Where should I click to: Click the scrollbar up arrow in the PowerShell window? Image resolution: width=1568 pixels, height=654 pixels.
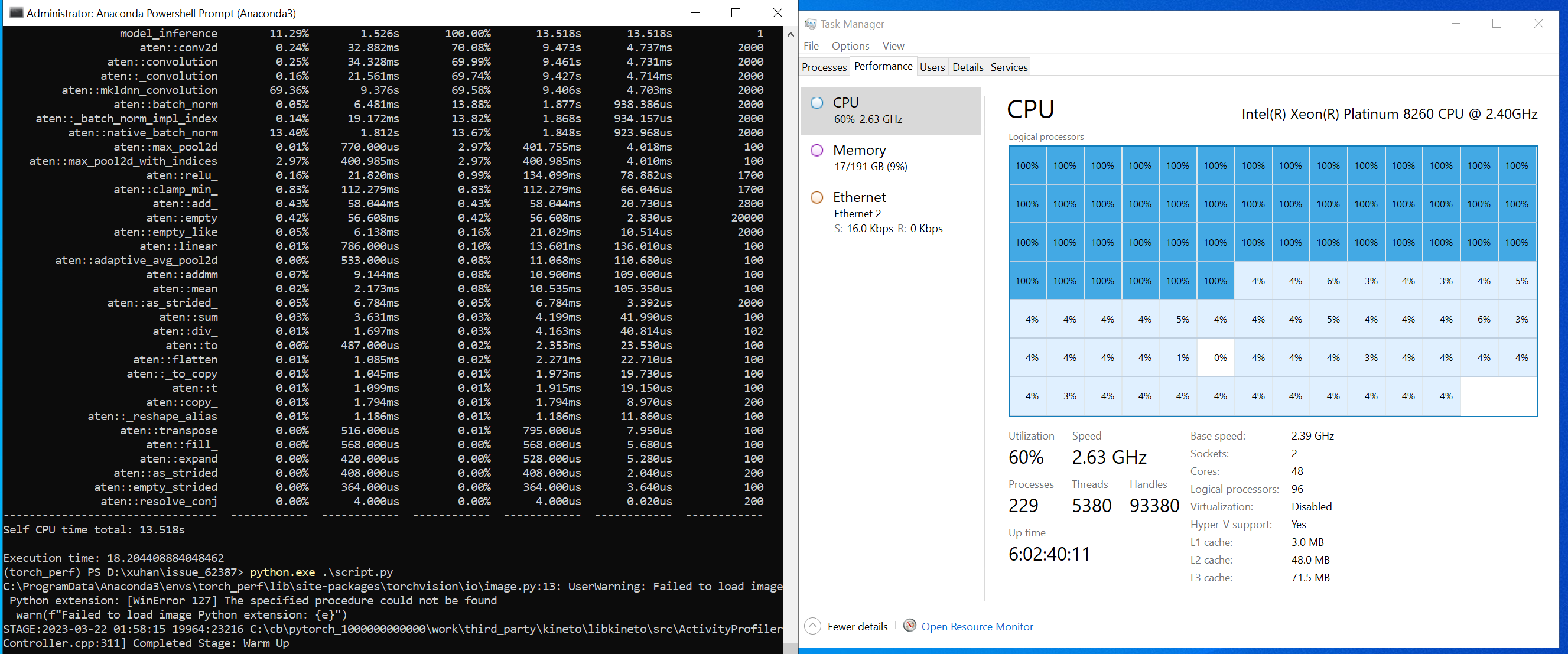click(790, 35)
